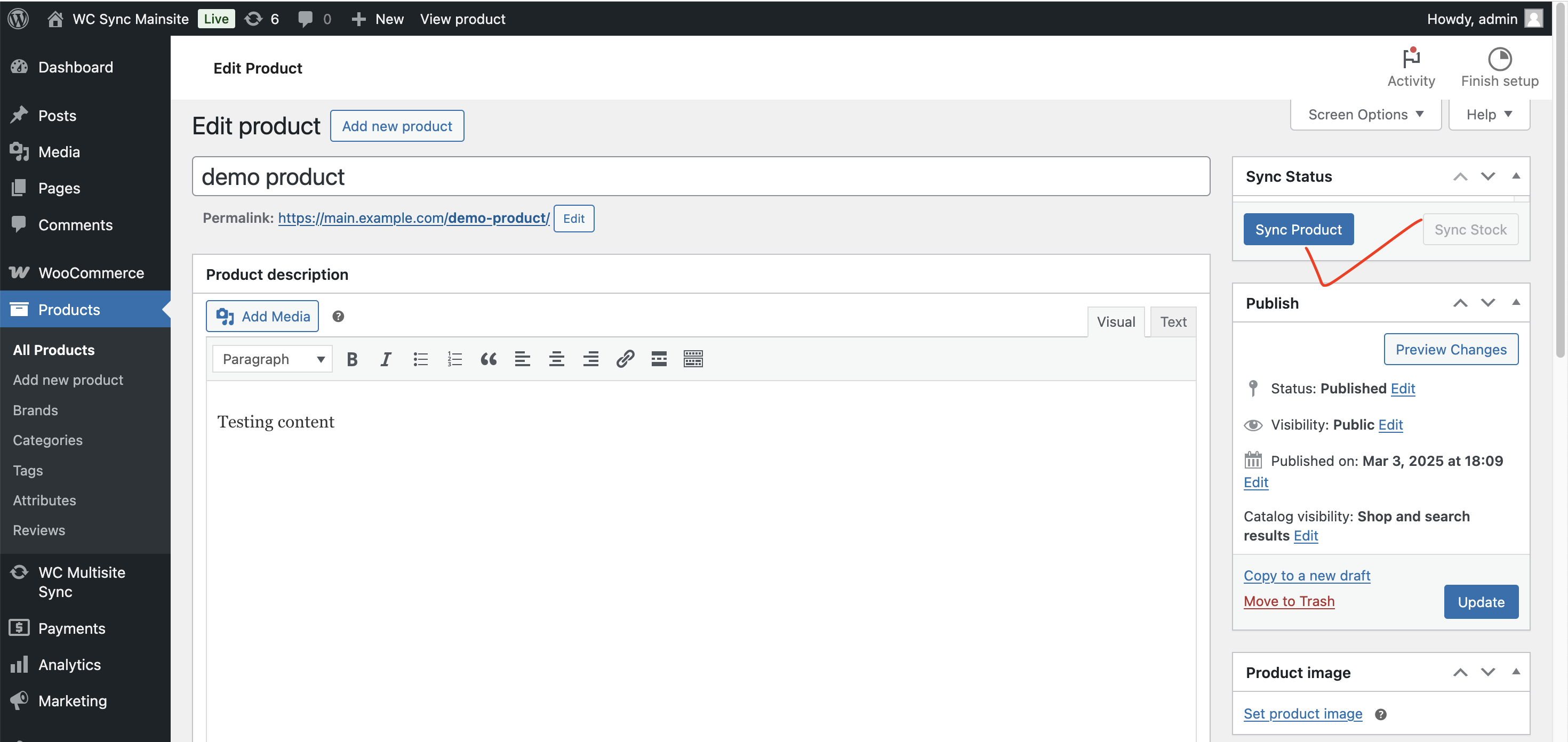Click the product title field
This screenshot has height=742, width=1568.
pos(701,176)
